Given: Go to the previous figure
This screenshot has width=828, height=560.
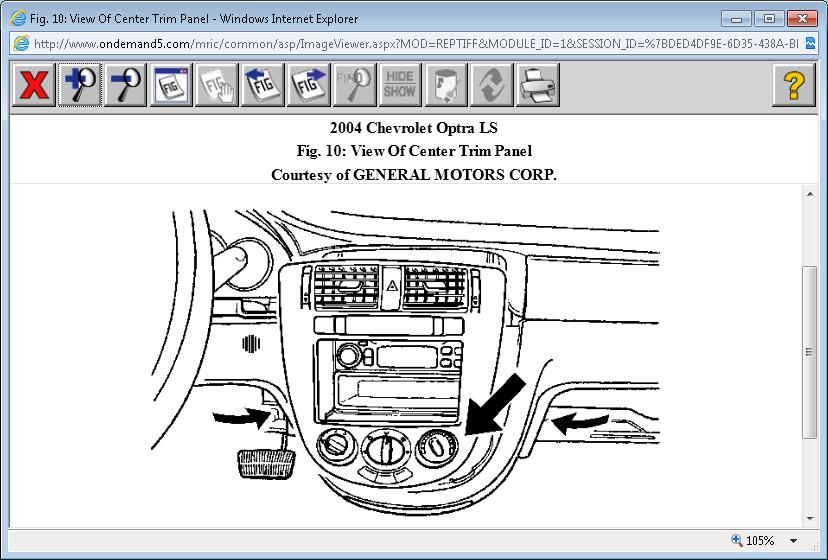Looking at the screenshot, I should 263,85.
